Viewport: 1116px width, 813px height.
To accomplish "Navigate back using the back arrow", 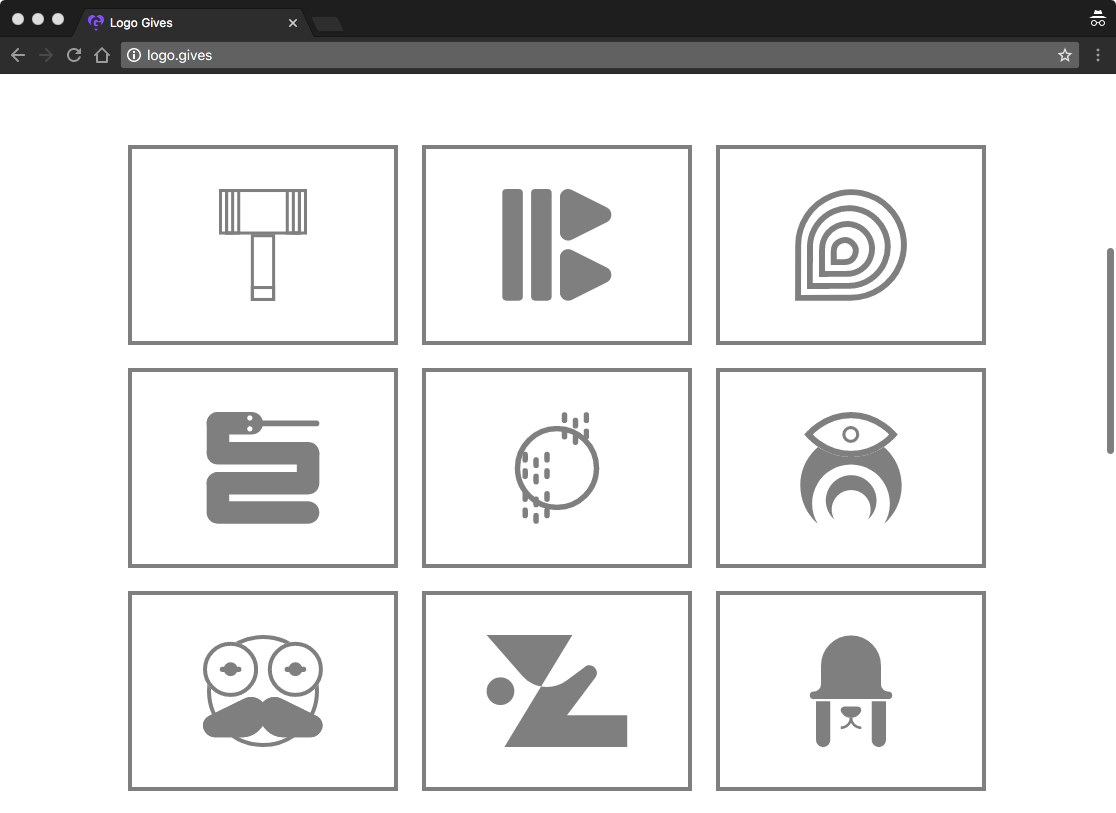I will [17, 55].
